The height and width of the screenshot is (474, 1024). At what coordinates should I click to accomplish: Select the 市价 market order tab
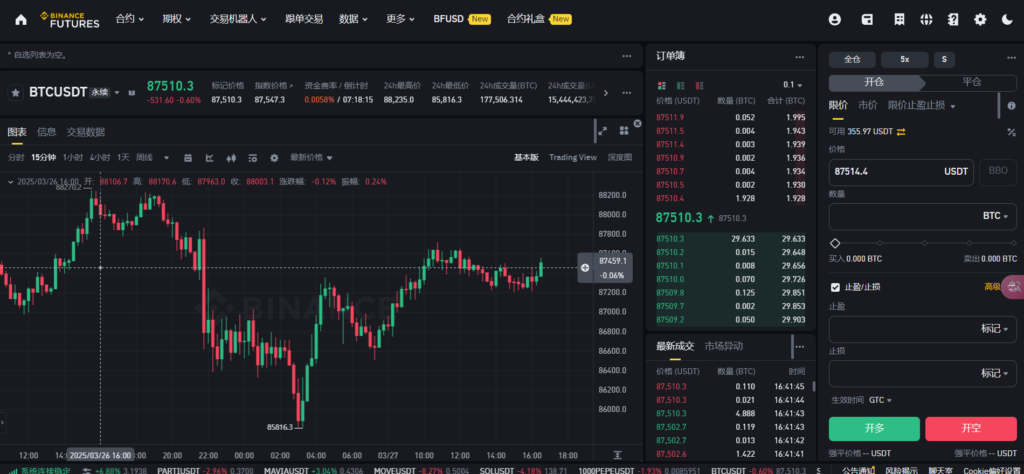(x=867, y=106)
